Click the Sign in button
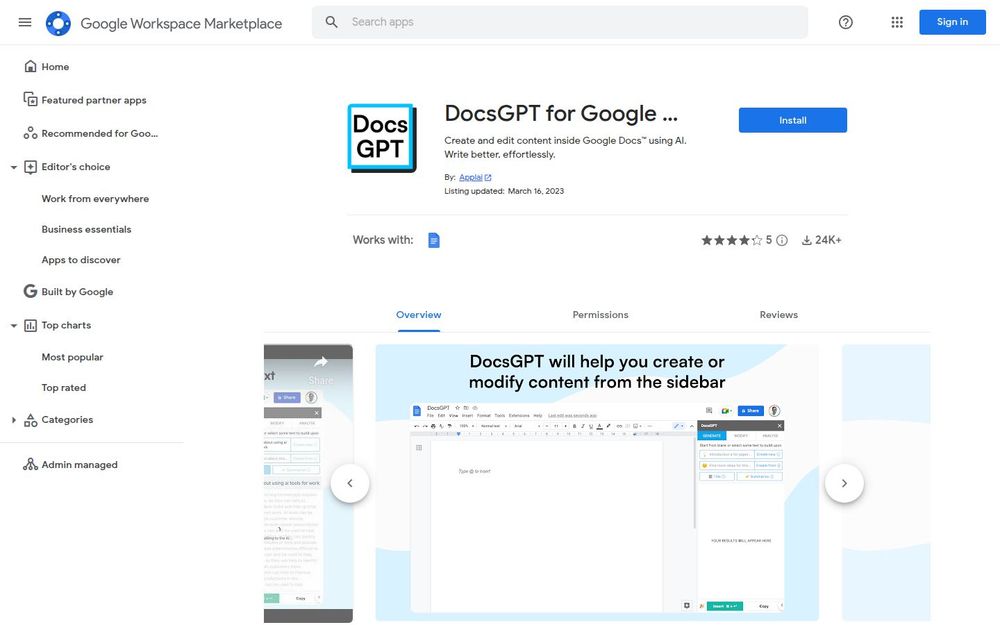Image resolution: width=1000 pixels, height=625 pixels. click(952, 22)
